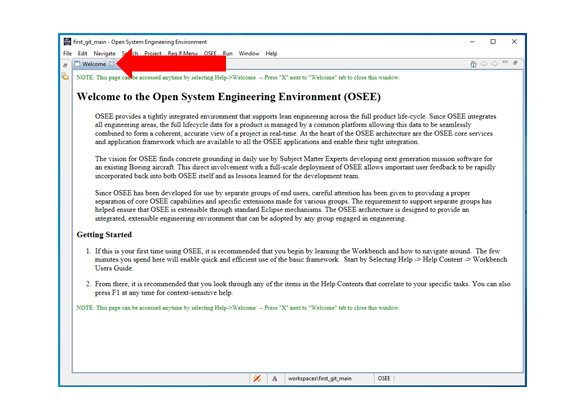The height and width of the screenshot is (407, 586).
Task: Open the File menu
Action: point(68,53)
